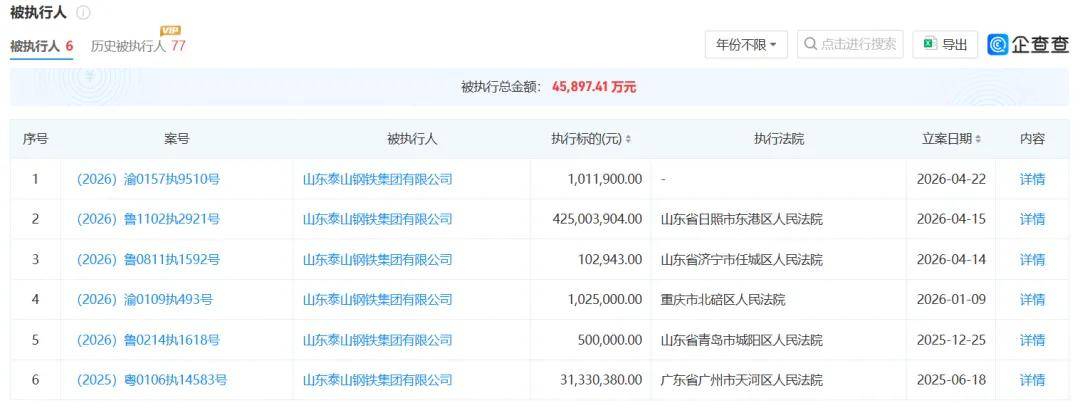This screenshot has width=1080, height=408.
Task: Click court 山东省日照市东港区人民法院
Action: (741, 219)
